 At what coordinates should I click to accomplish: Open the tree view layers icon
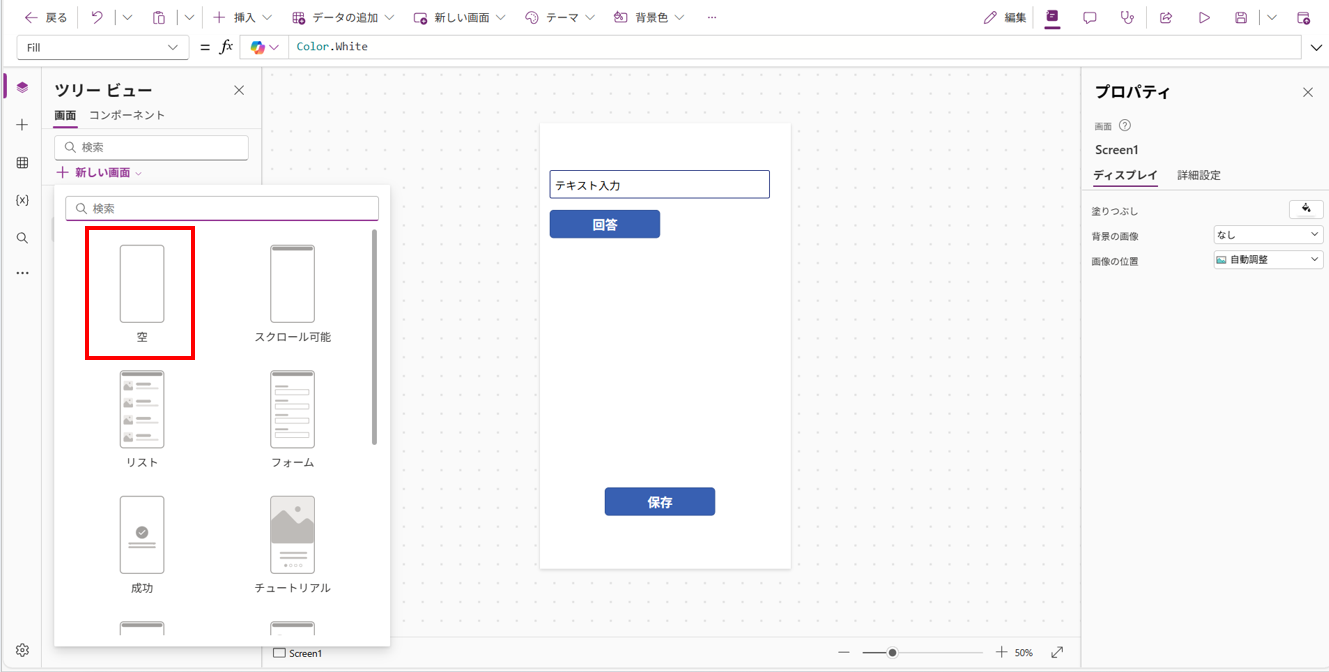(22, 87)
